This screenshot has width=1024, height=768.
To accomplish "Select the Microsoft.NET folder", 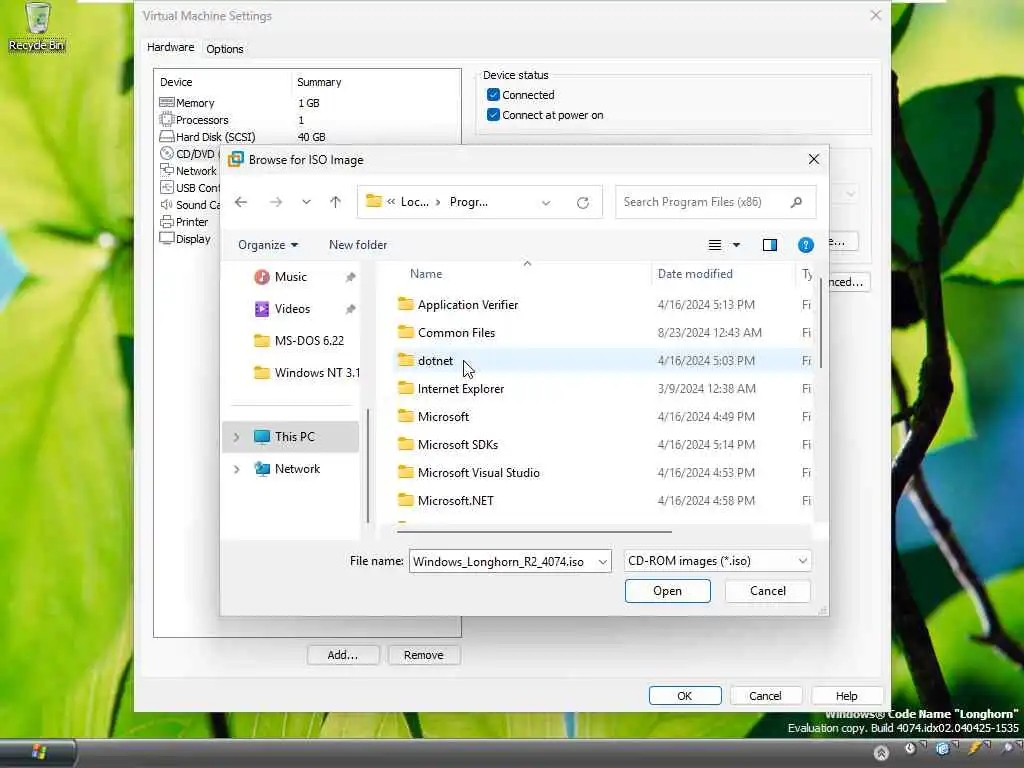I will [455, 502].
